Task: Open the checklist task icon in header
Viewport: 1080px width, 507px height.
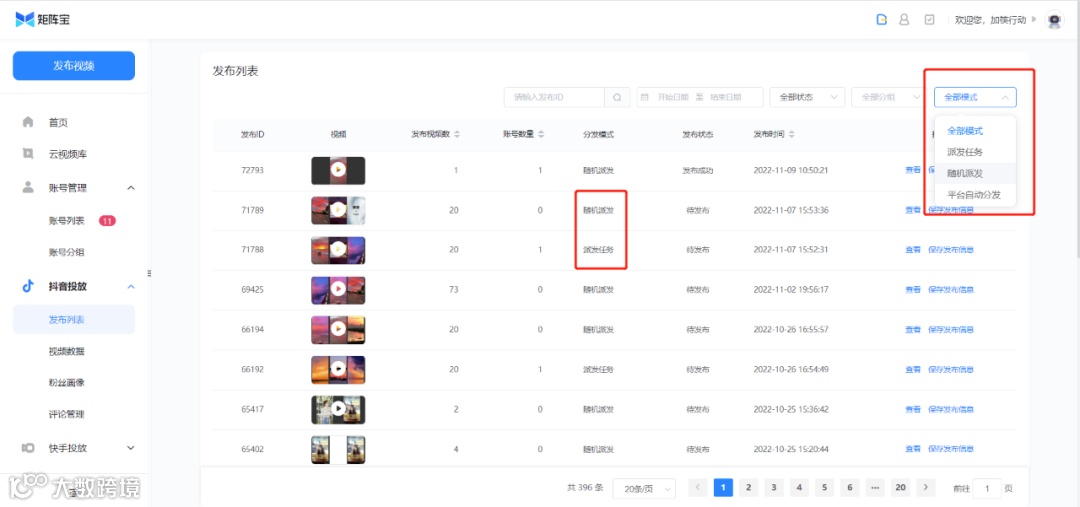Action: (929, 19)
